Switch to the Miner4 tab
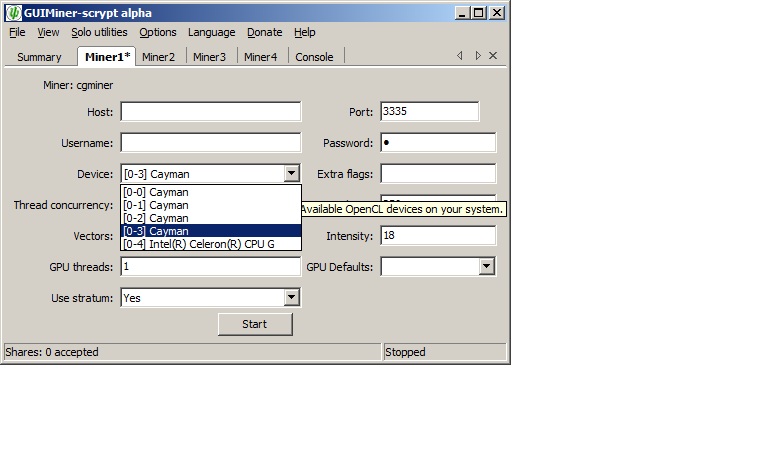768x460 pixels. [261, 57]
